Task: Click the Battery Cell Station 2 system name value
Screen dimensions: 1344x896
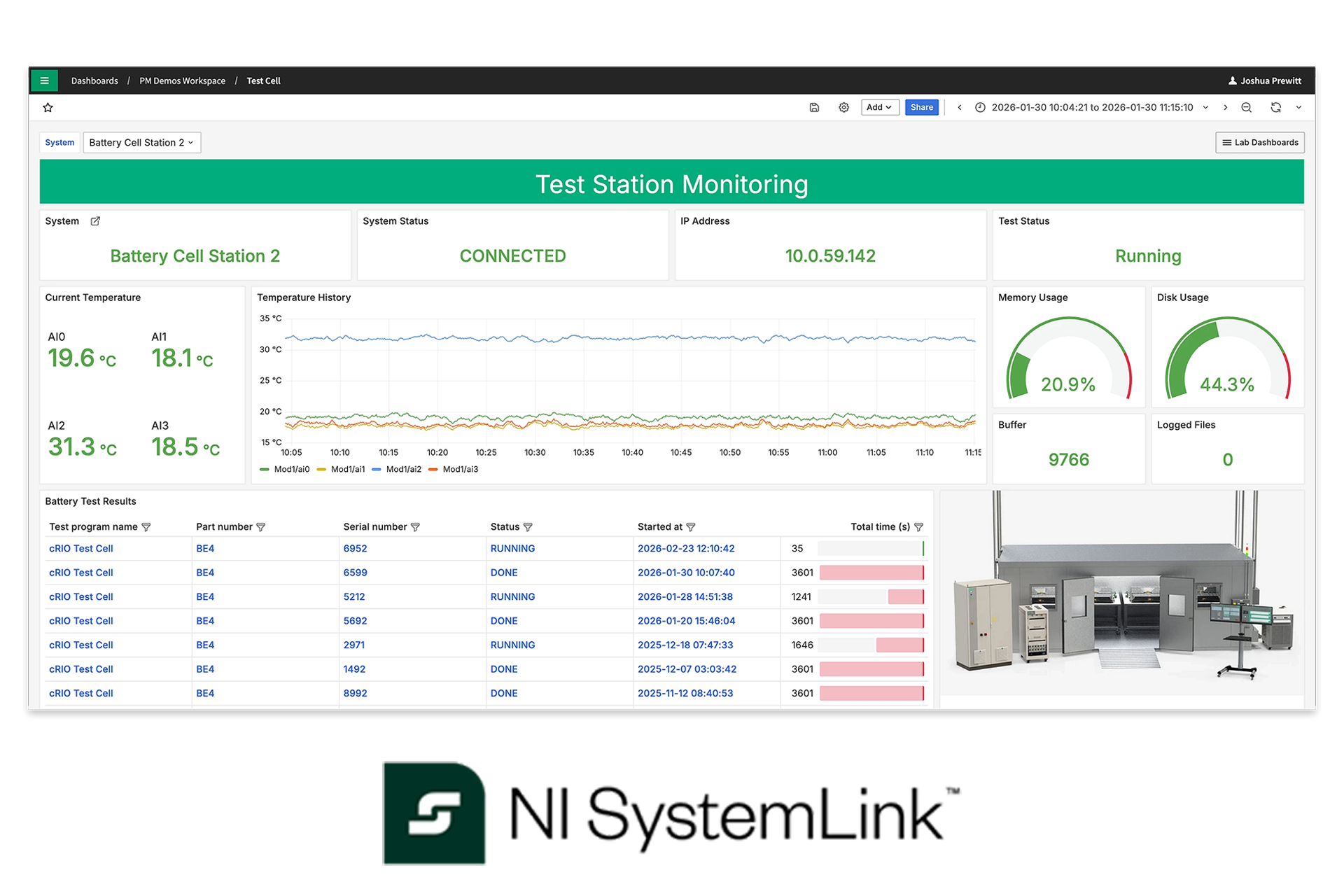Action: pos(195,256)
